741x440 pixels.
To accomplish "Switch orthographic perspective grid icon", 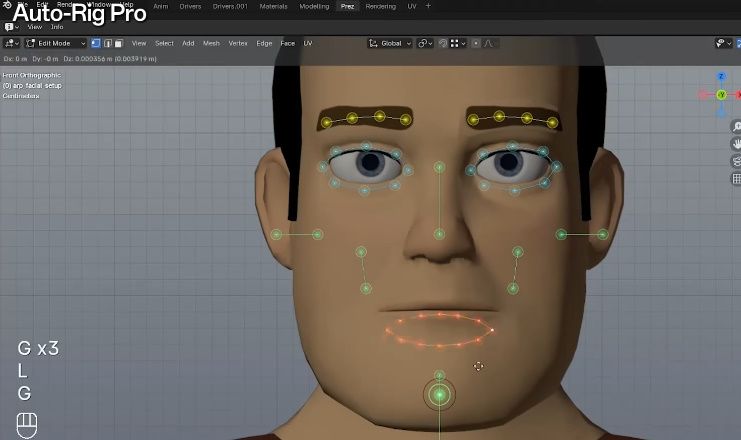I will pos(735,178).
